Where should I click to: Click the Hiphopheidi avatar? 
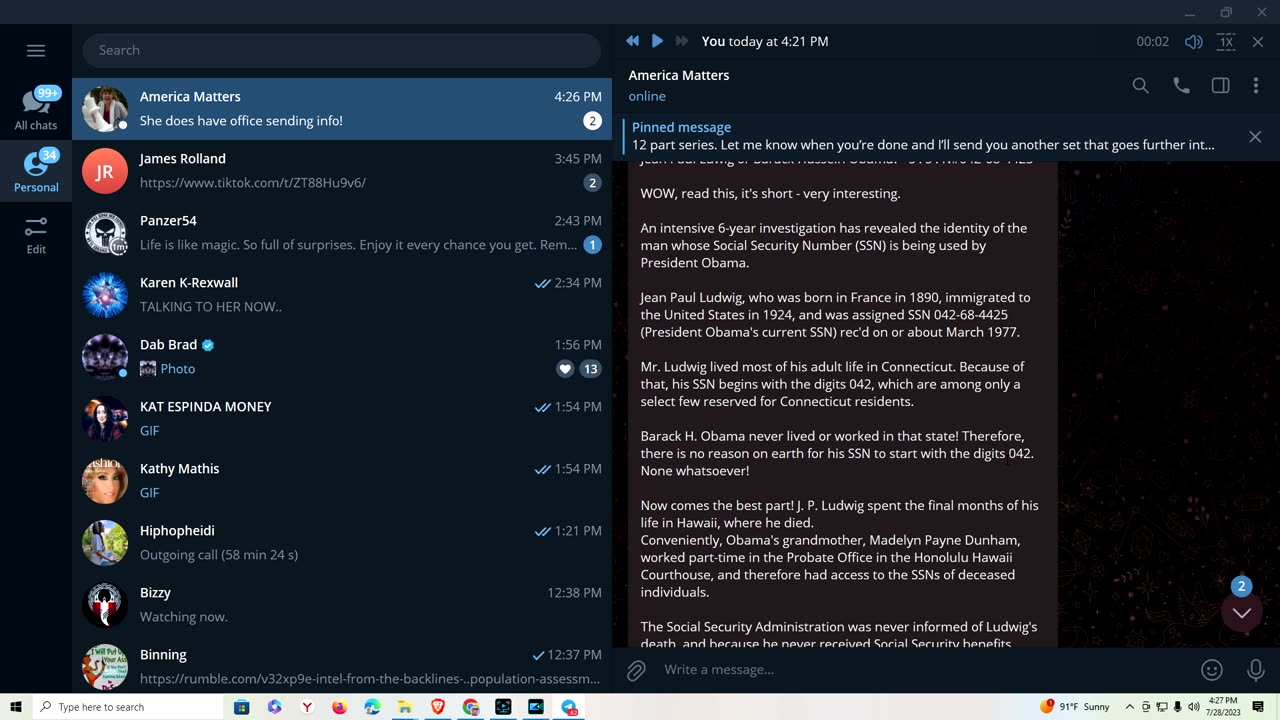pos(105,543)
